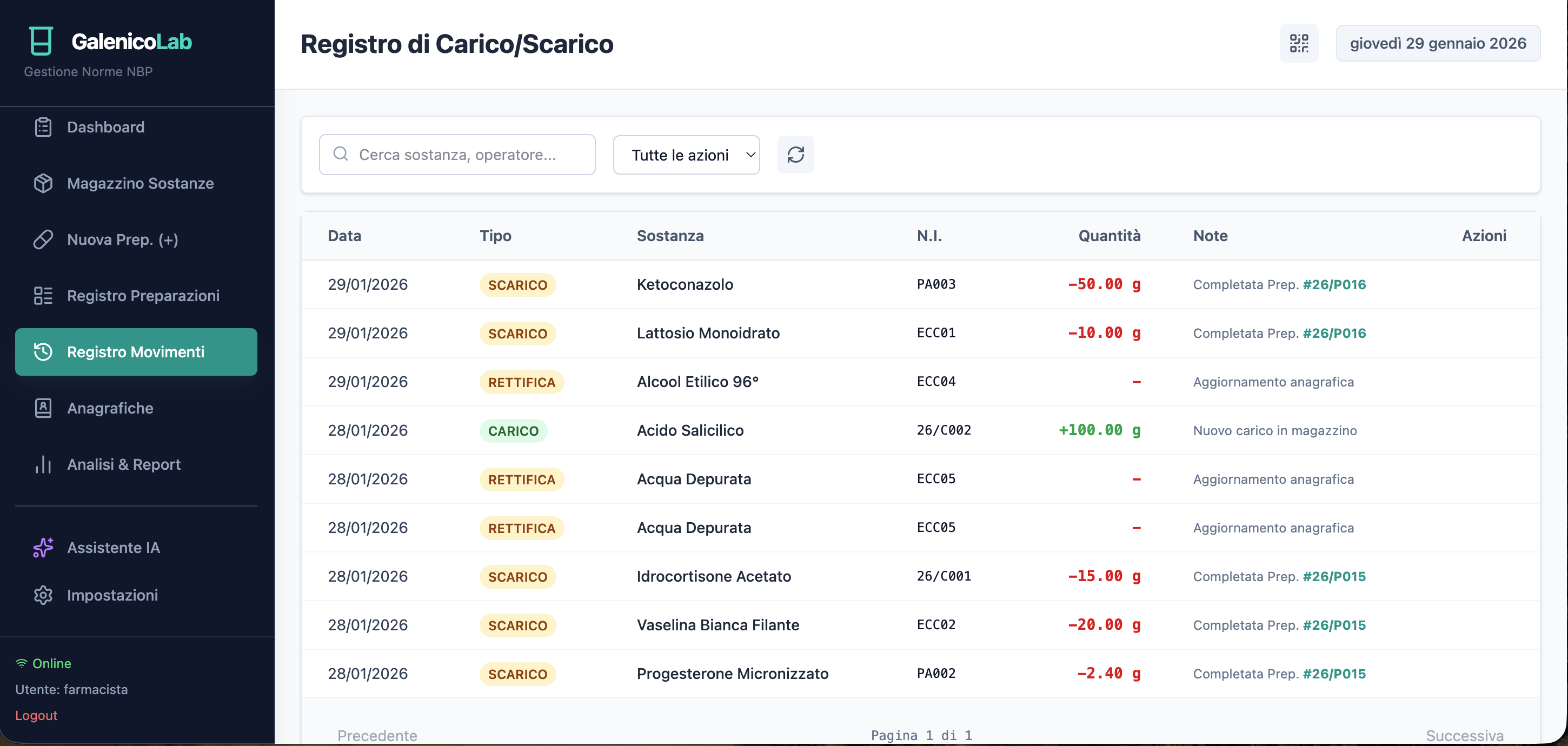The image size is (1568, 746).
Task: Open Dashboard via its clipboard icon
Action: coord(43,127)
